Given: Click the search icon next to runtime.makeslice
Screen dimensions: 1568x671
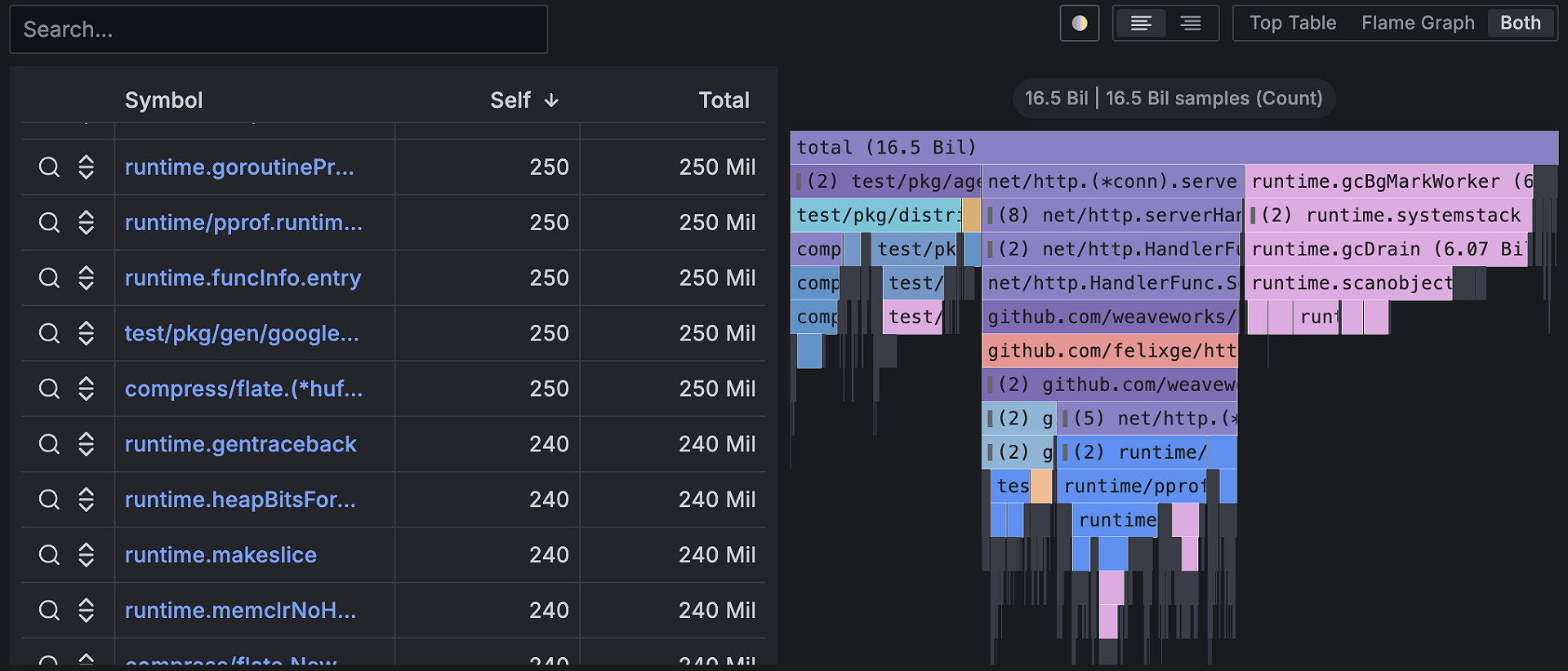Looking at the screenshot, I should pyautogui.click(x=49, y=555).
